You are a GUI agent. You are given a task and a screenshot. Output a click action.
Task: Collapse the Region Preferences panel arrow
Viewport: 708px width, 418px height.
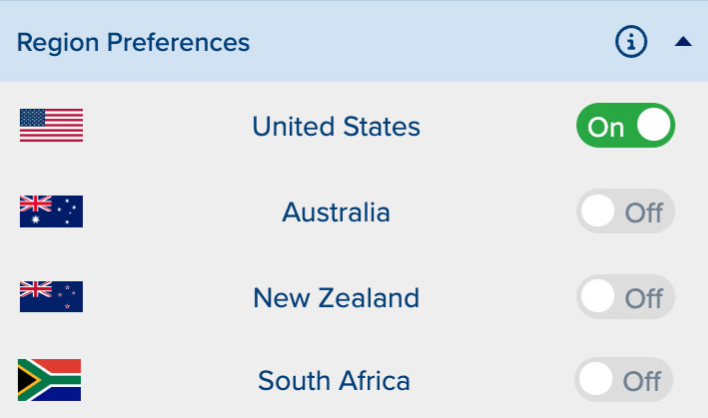point(683,42)
